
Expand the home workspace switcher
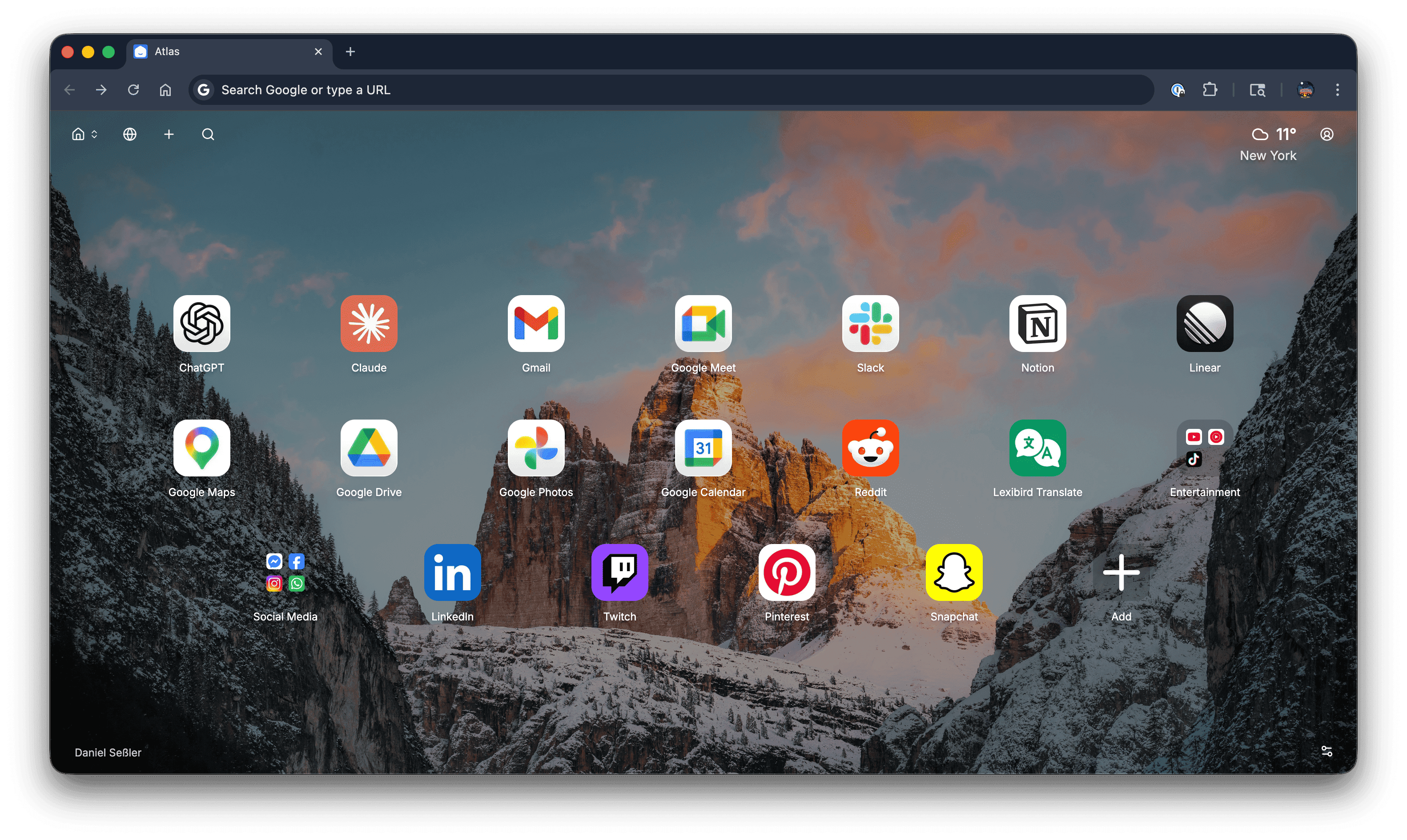[84, 134]
